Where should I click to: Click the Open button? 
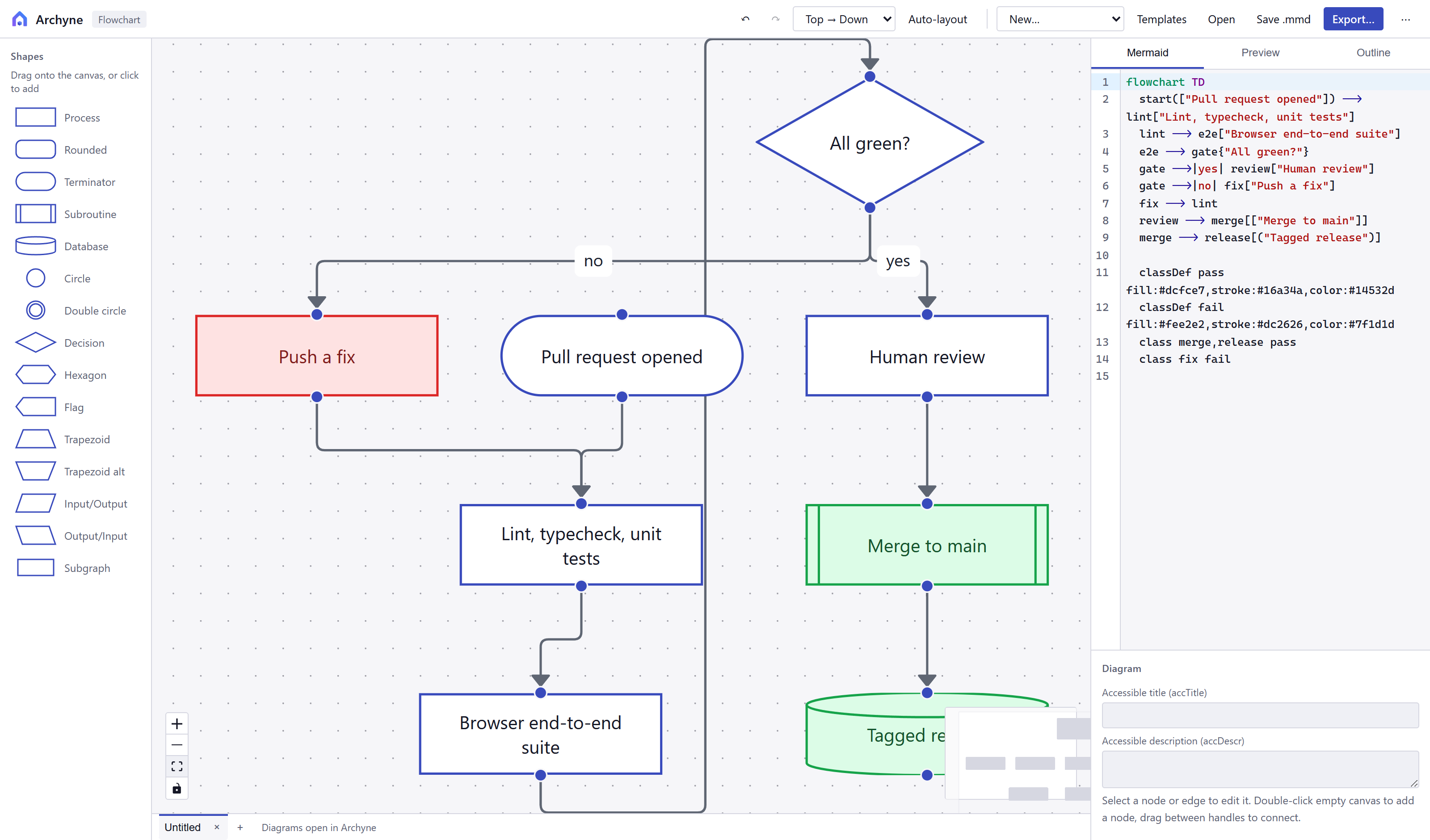[x=1221, y=19]
